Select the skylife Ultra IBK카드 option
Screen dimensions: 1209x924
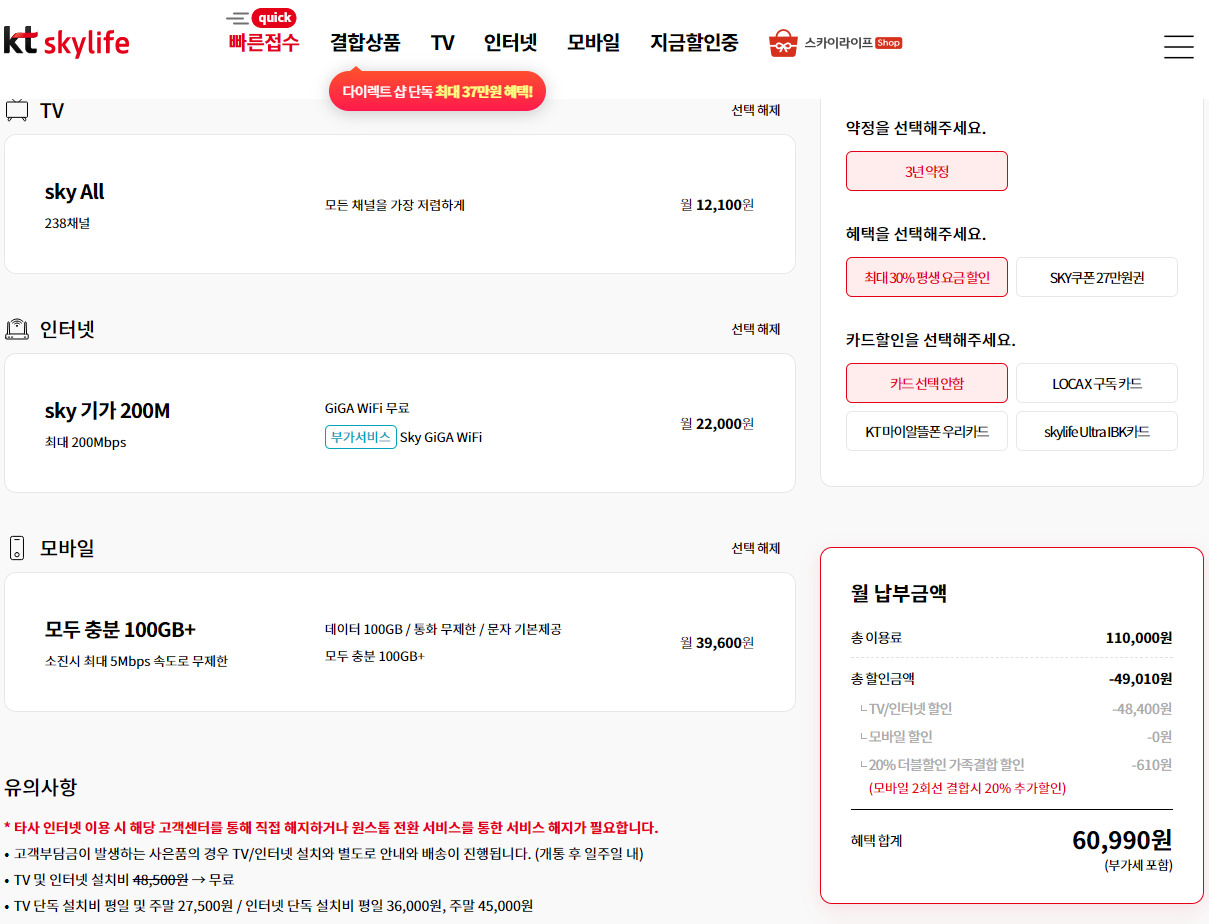[x=1096, y=431]
